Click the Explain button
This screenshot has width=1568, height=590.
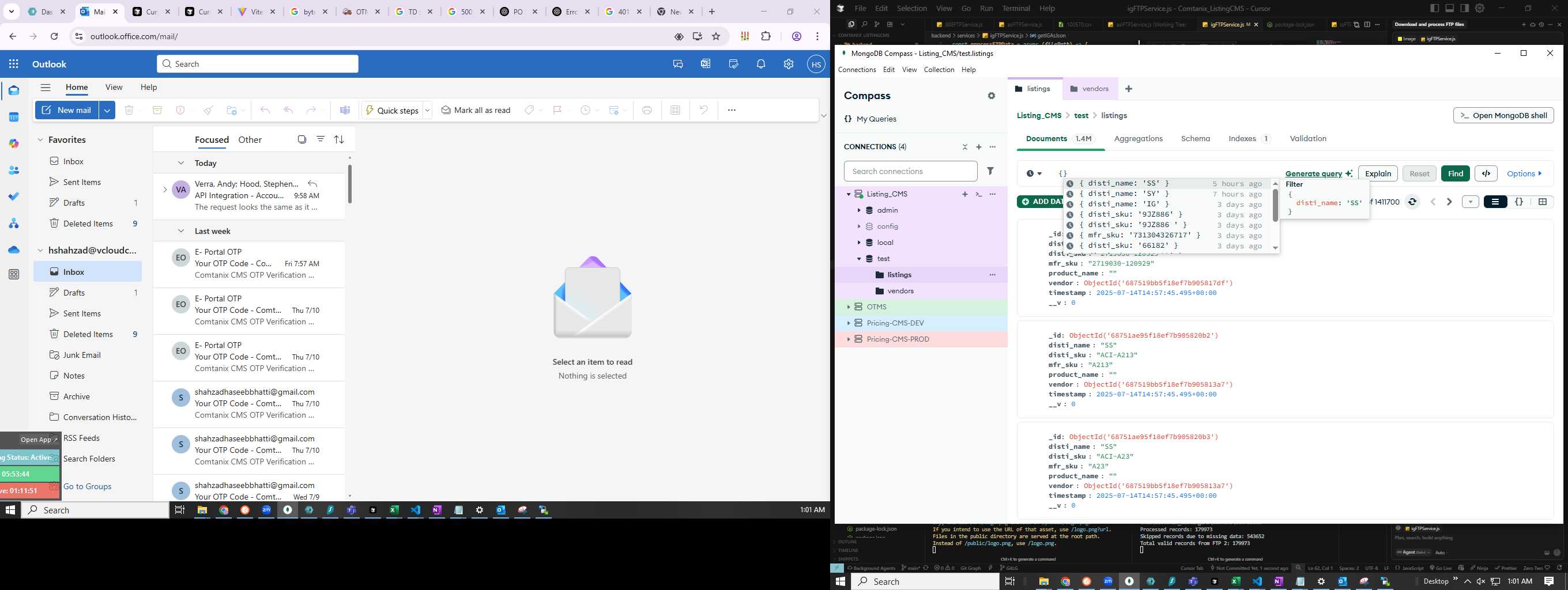pyautogui.click(x=1378, y=173)
